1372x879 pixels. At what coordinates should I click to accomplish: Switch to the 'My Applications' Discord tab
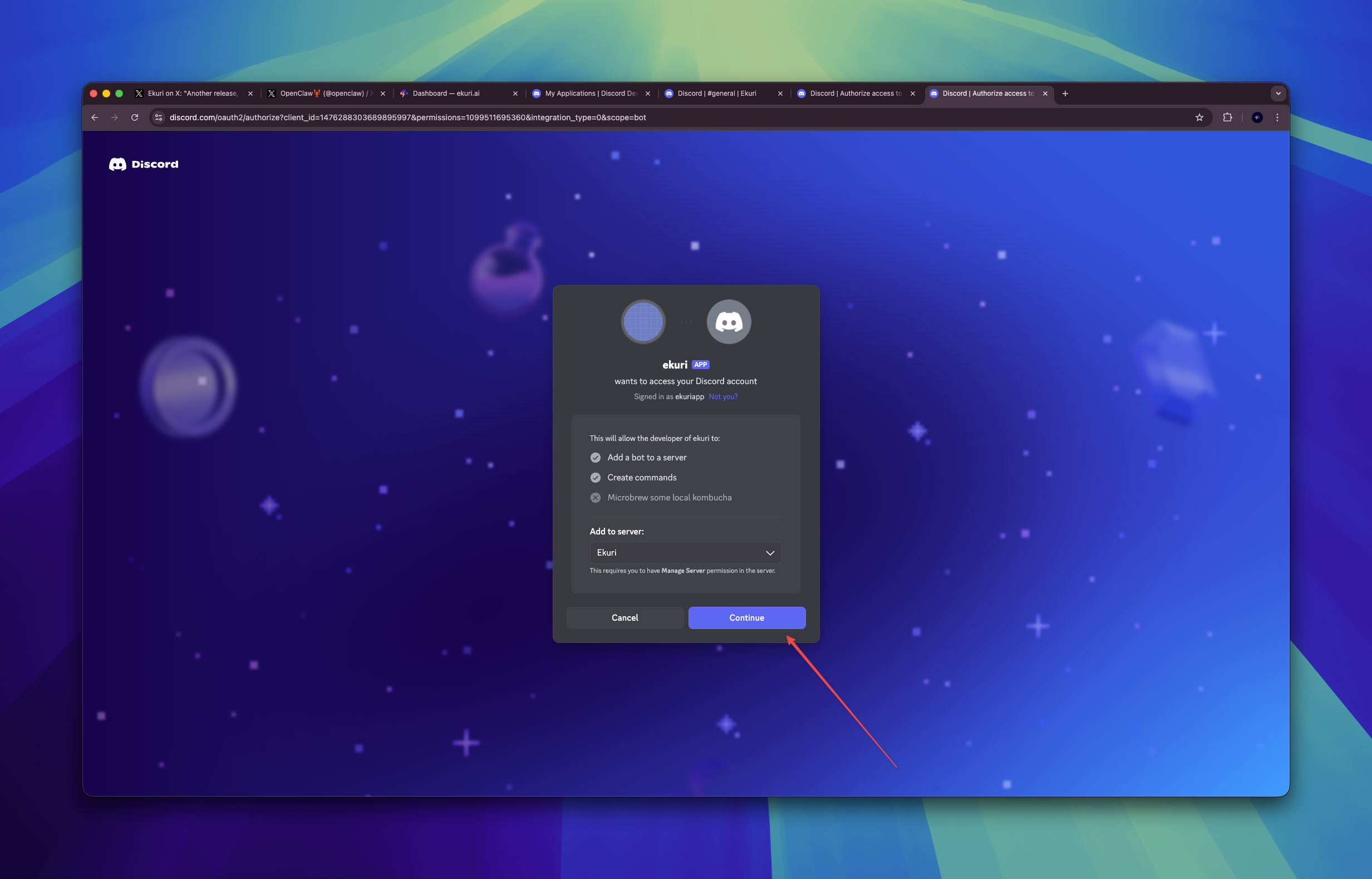pos(590,94)
